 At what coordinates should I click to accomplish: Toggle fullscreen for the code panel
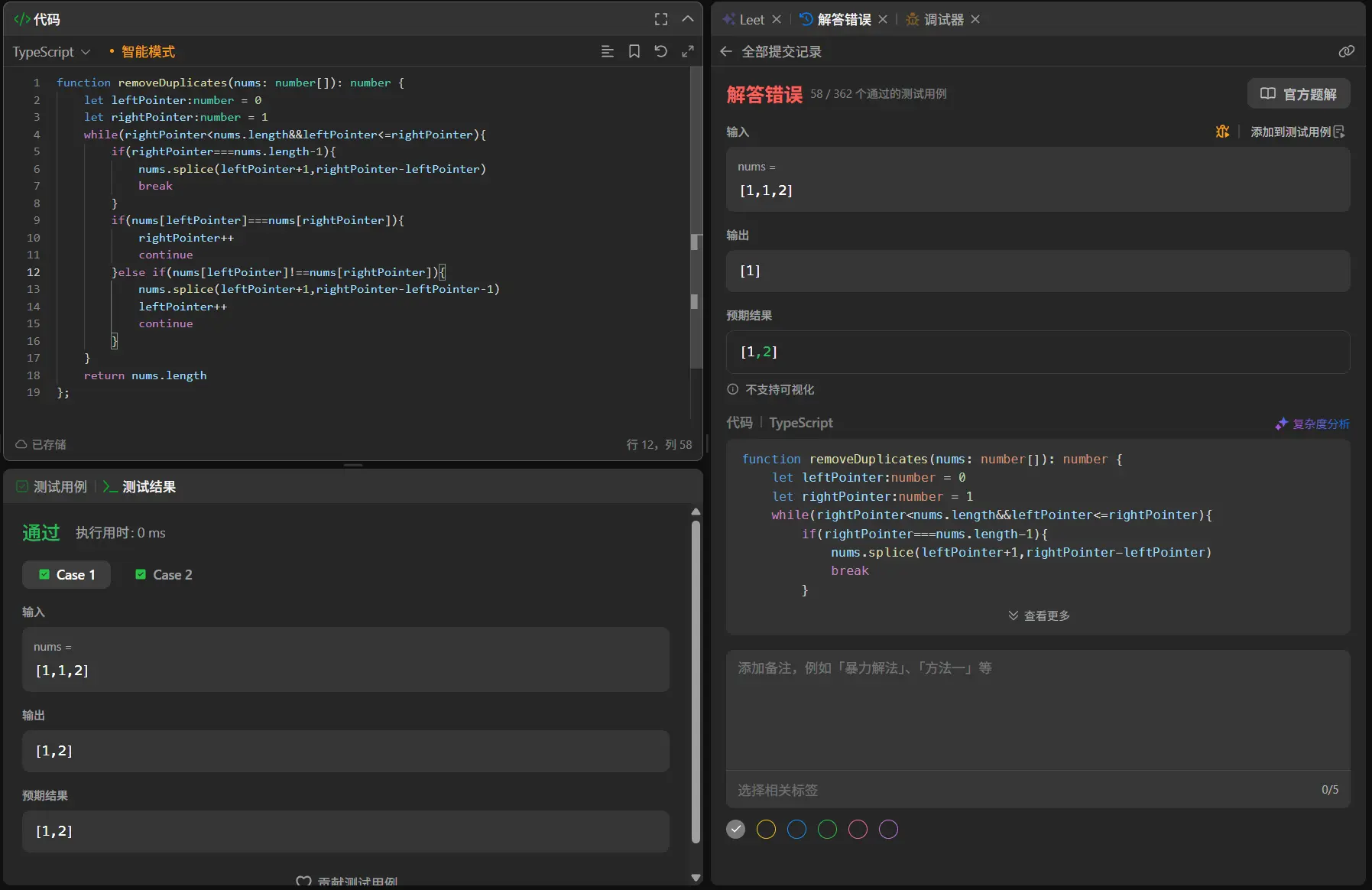click(x=661, y=19)
